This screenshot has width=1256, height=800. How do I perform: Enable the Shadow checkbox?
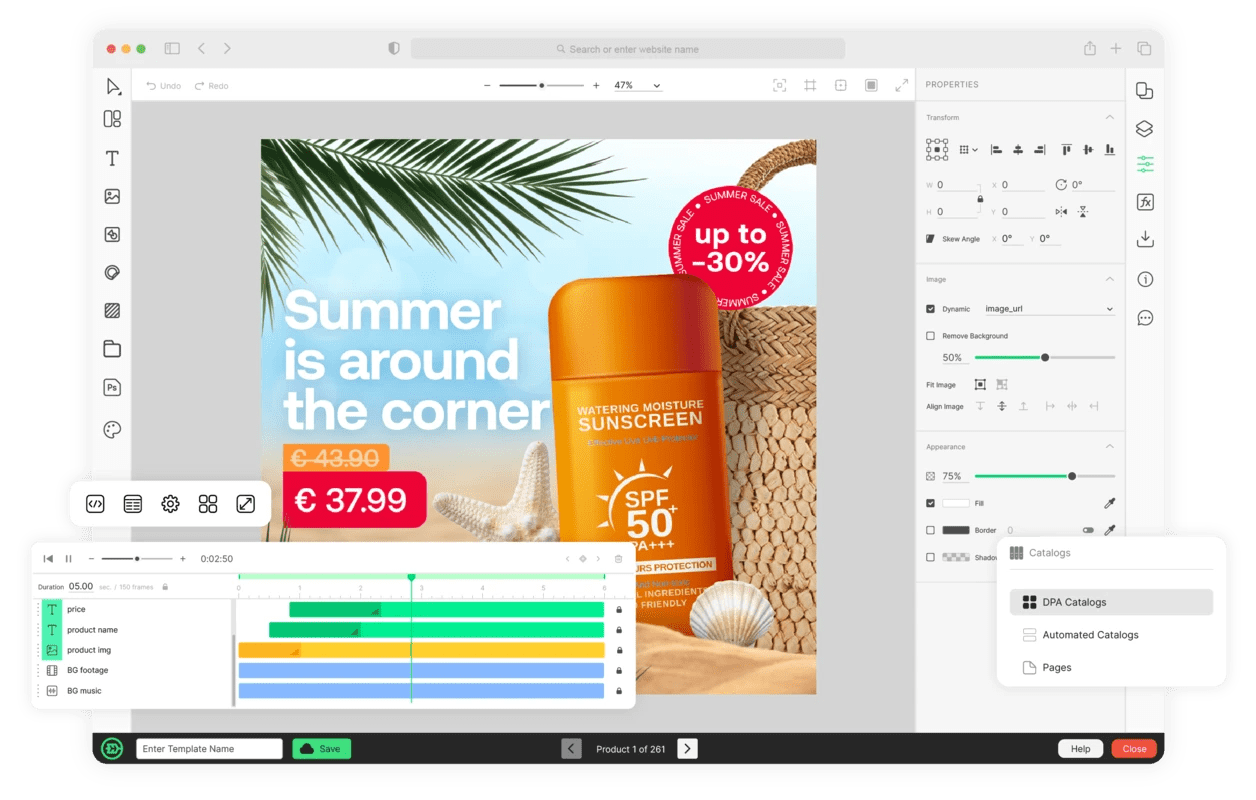pyautogui.click(x=931, y=557)
